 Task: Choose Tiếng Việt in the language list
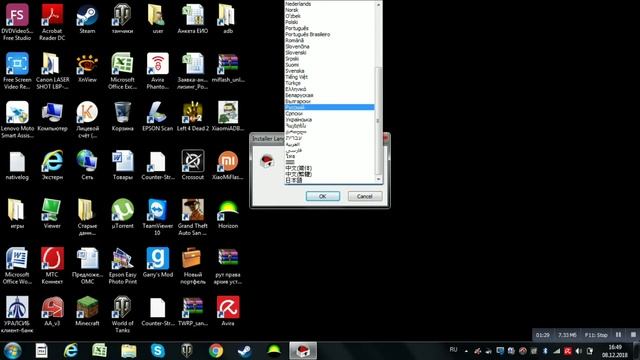pos(329,77)
